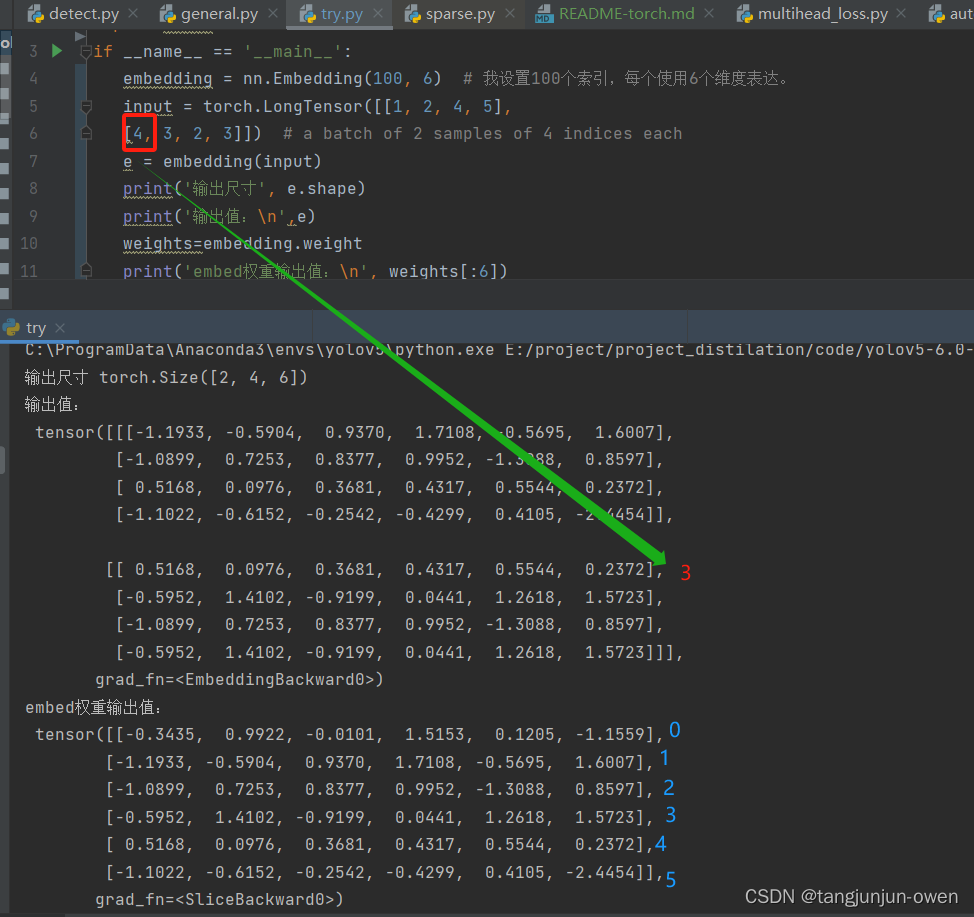Click the code "print('embed权重输出值: \n', weights[:6])"
The image size is (974, 917).
tap(315, 271)
